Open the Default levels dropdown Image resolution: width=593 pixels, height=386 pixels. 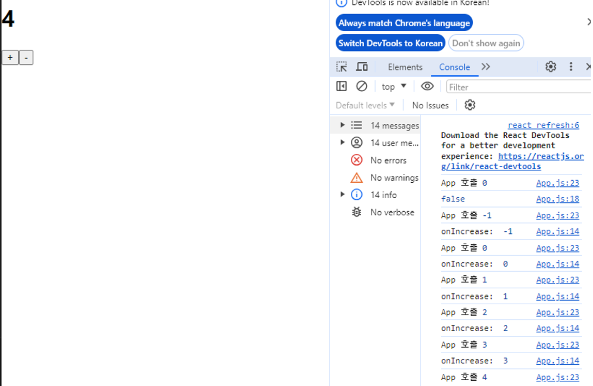click(x=365, y=105)
